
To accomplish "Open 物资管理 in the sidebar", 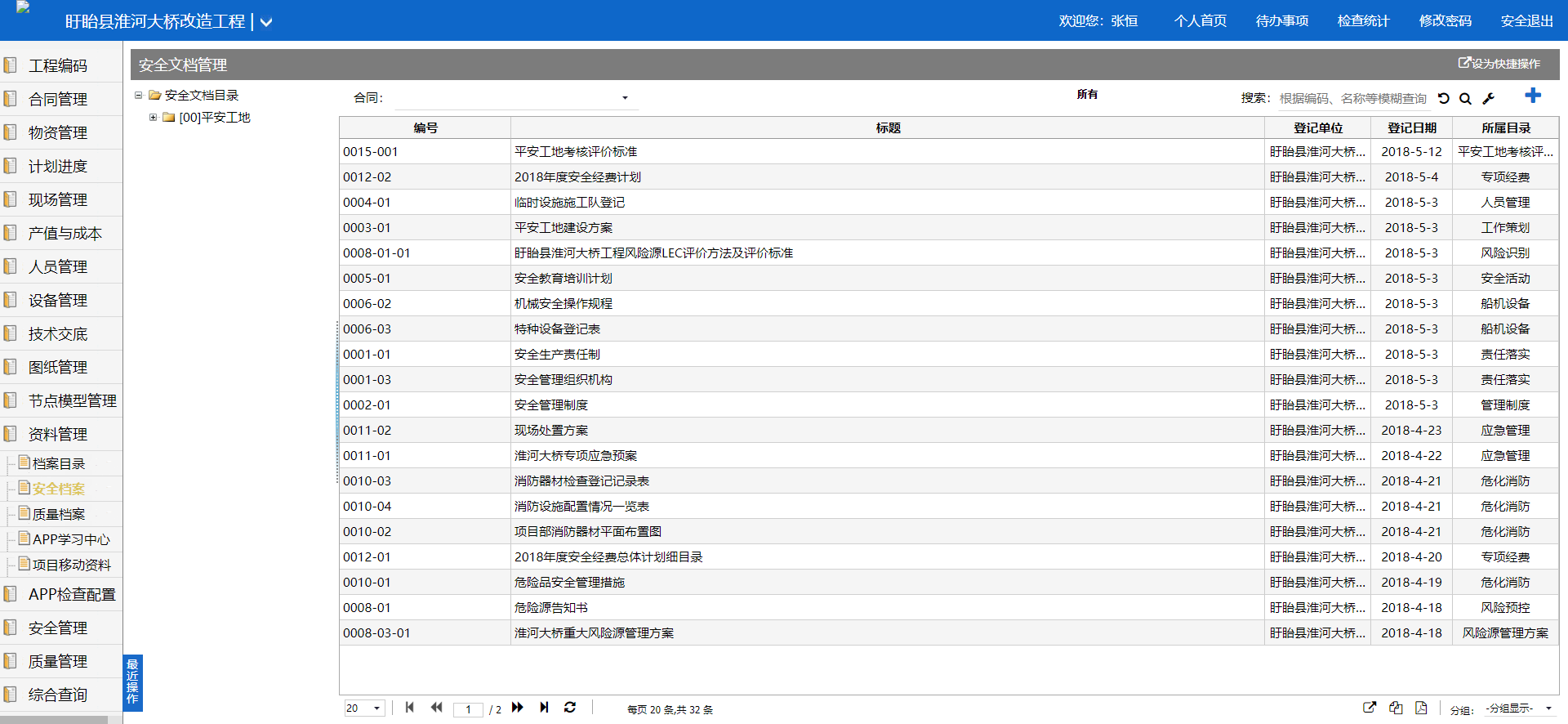I will coord(57,132).
